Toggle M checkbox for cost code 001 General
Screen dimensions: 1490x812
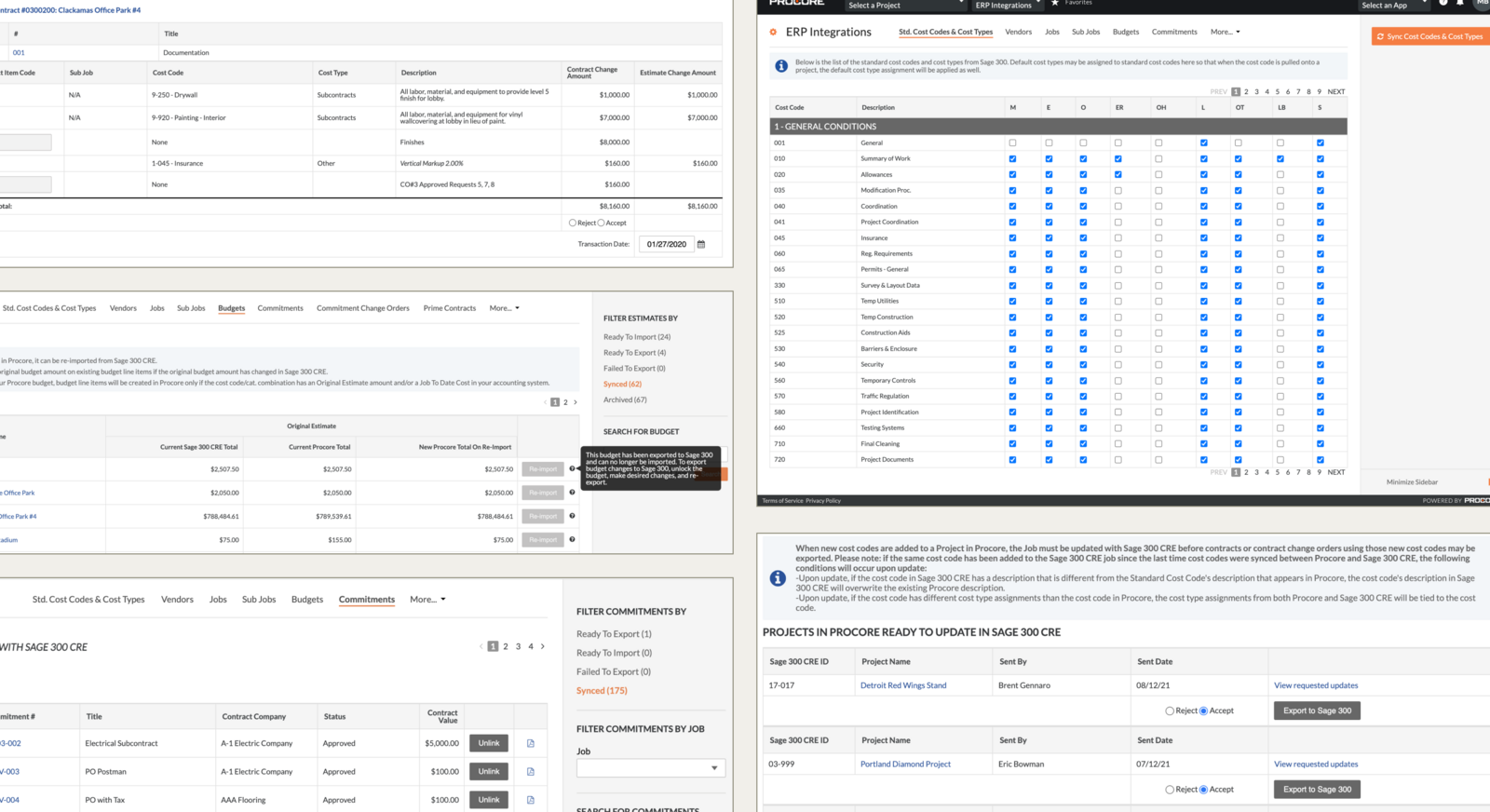pos(1012,142)
